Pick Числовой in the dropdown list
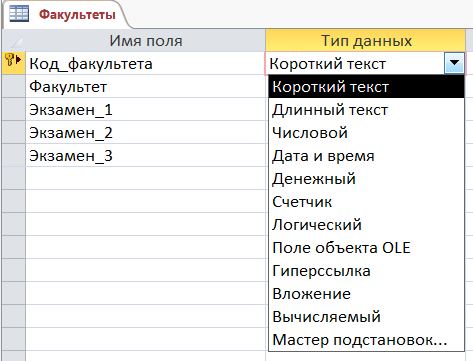 tap(366, 133)
